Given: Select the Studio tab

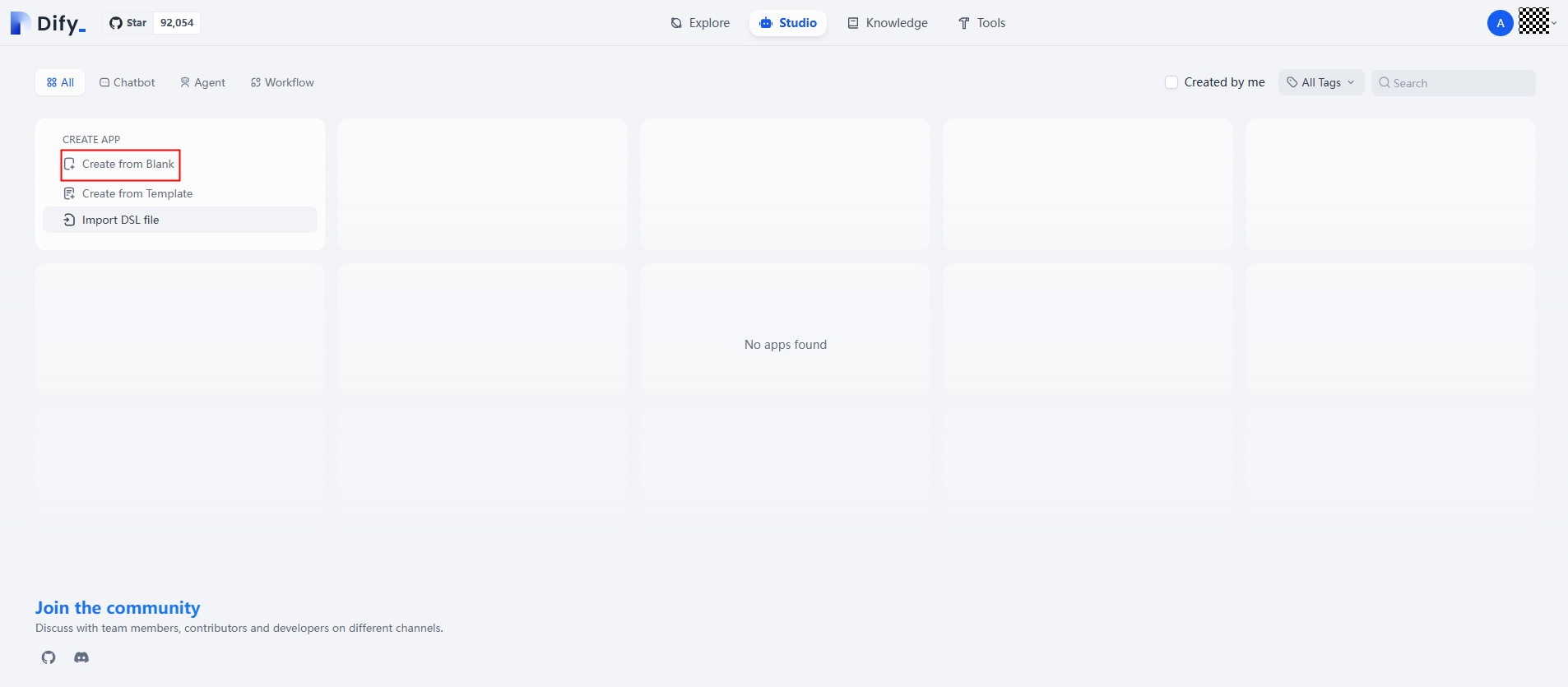Looking at the screenshot, I should coord(788,23).
